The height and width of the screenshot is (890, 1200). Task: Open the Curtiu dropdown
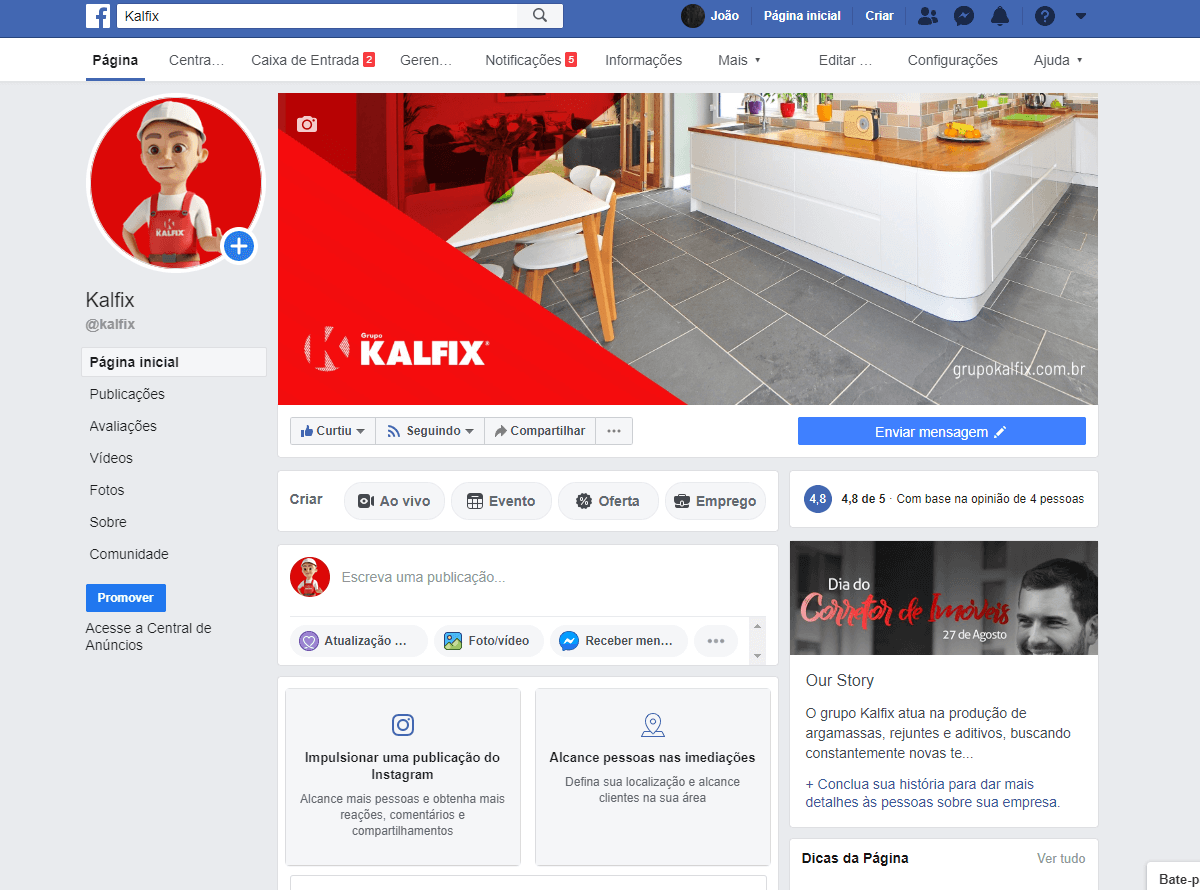click(x=334, y=431)
